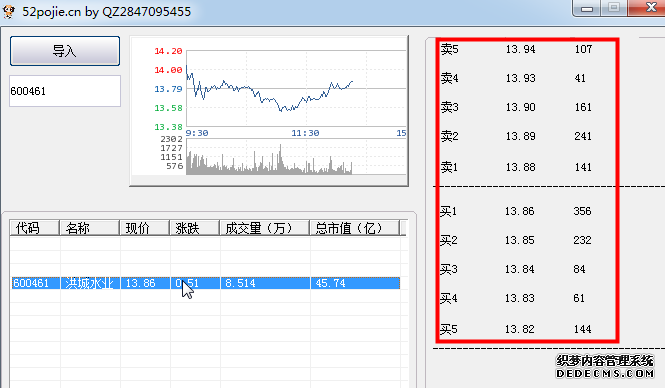665x388 pixels.
Task: Click the app icon in the title bar
Action: [8, 11]
